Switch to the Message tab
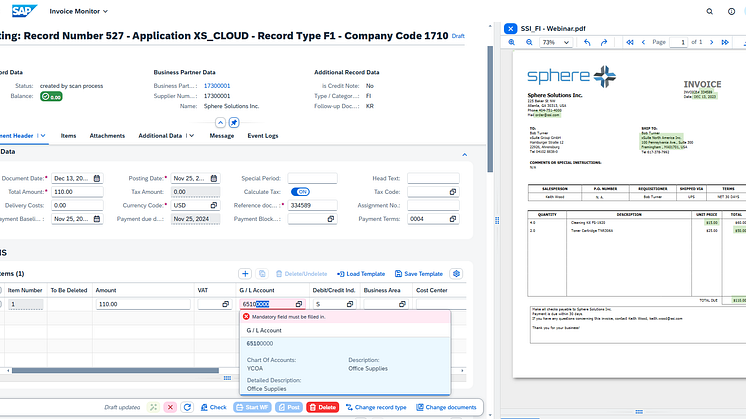Image resolution: width=746 pixels, height=419 pixels. click(x=222, y=136)
